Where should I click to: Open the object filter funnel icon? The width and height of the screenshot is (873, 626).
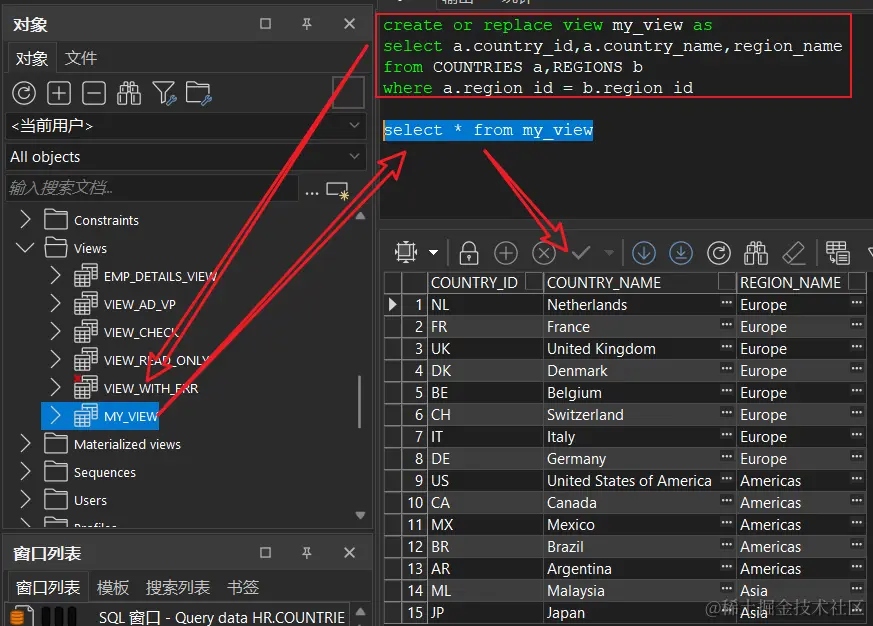(x=164, y=93)
